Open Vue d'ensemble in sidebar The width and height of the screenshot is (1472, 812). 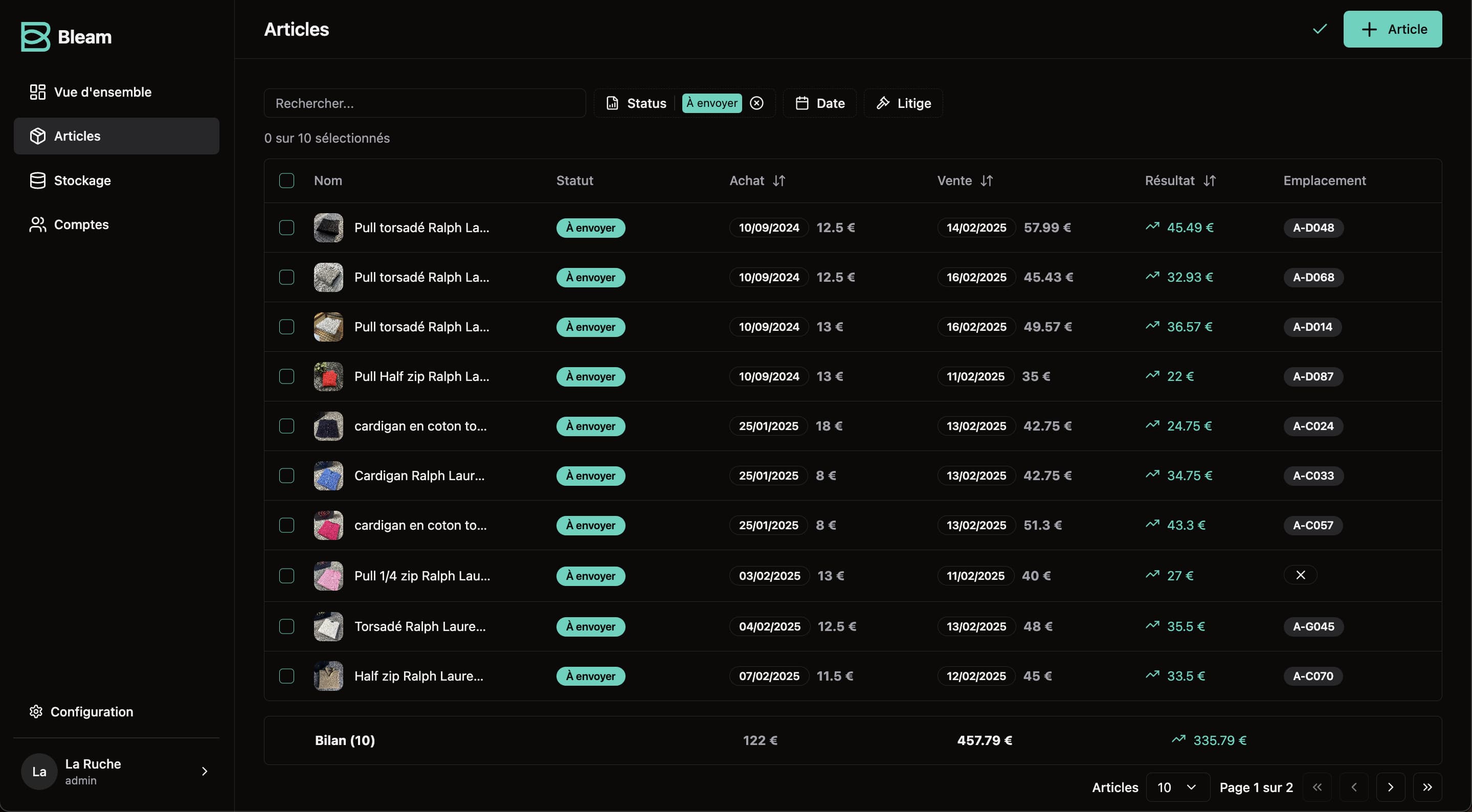117,92
